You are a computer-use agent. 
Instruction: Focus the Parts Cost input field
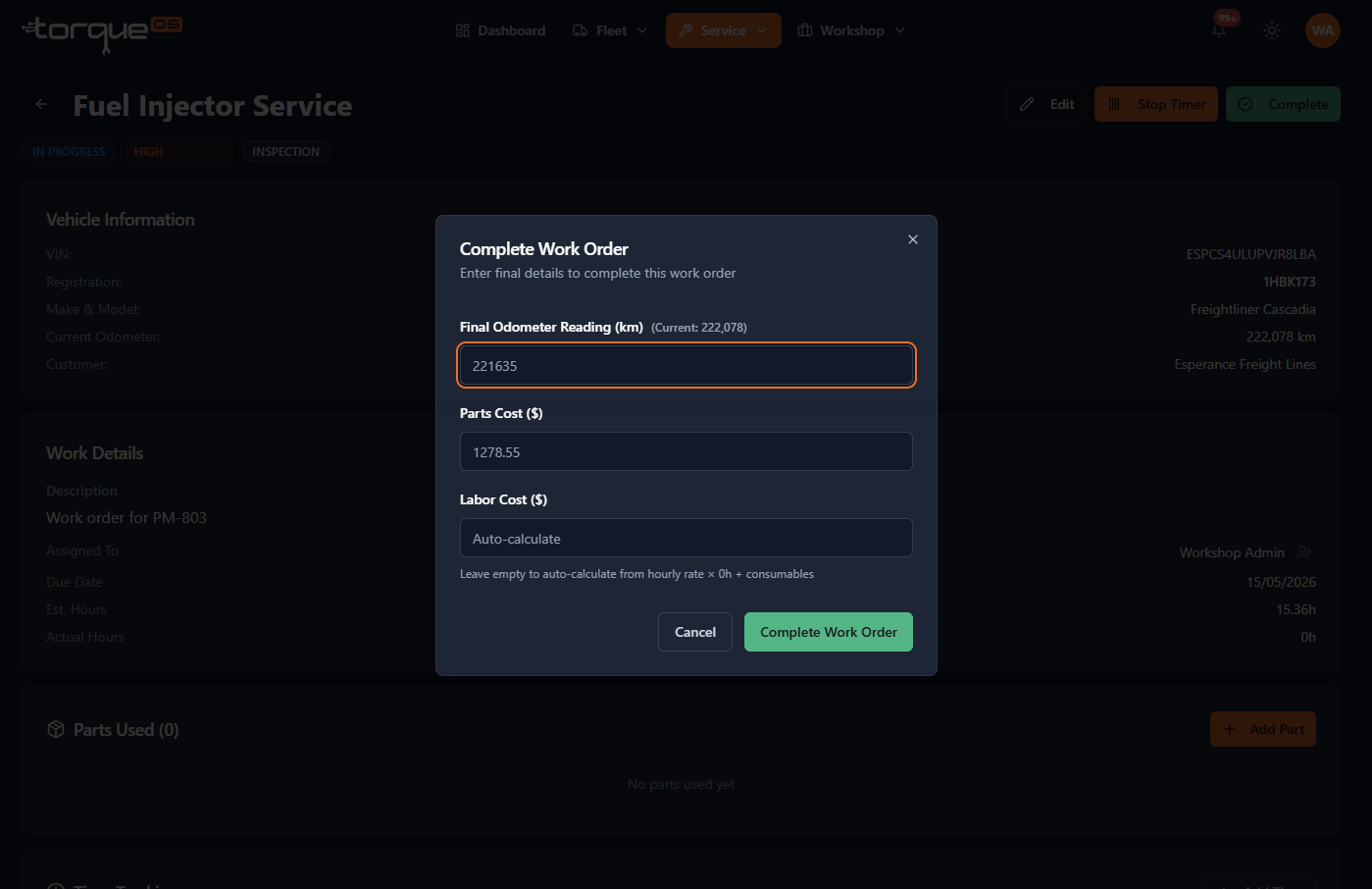[x=686, y=451]
